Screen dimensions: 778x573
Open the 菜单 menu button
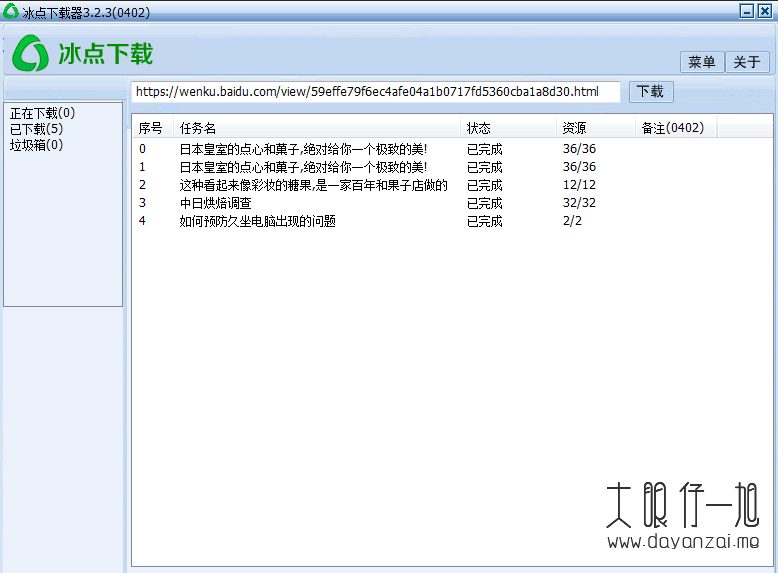702,62
